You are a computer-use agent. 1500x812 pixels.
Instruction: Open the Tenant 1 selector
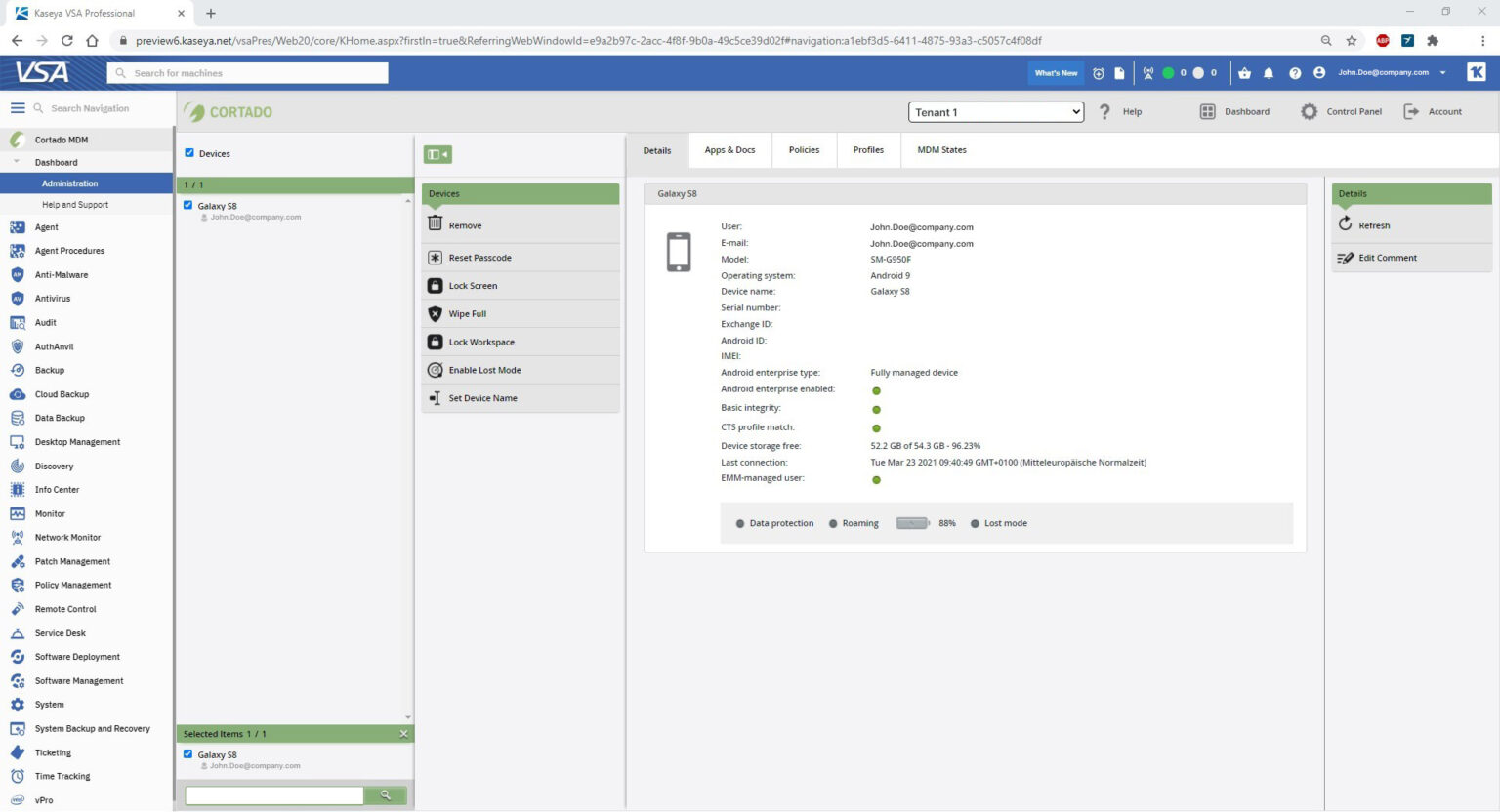994,111
